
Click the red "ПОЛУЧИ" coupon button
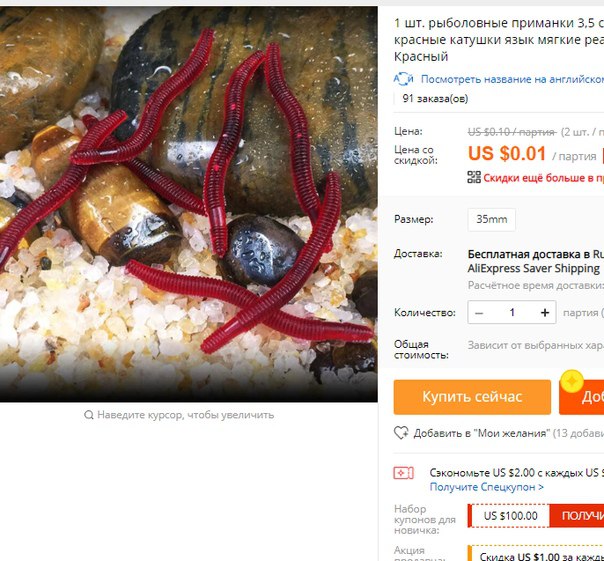click(x=577, y=516)
